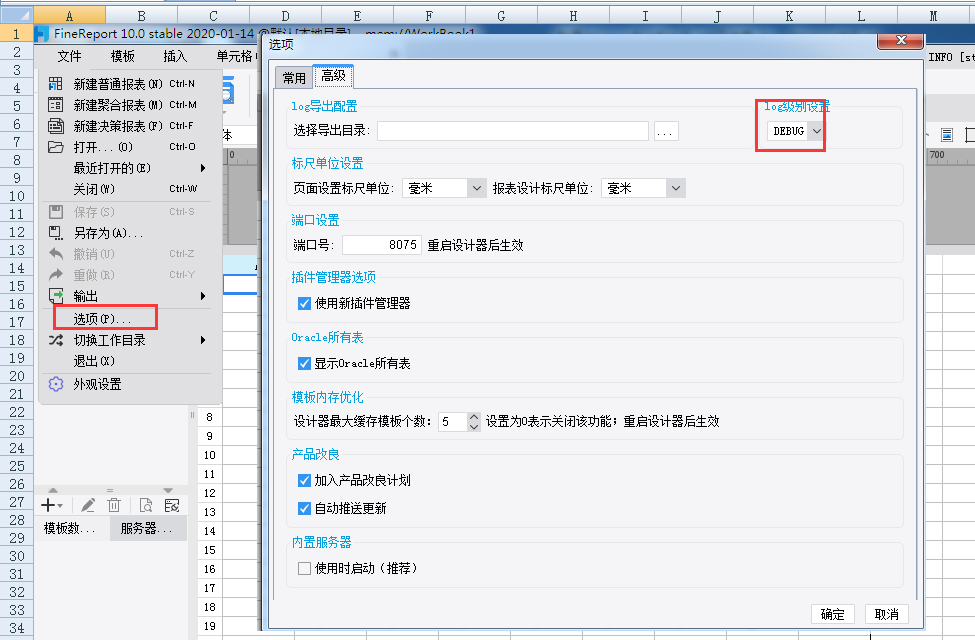
Task: Switch to the 模板数... panel tab
Action: pyautogui.click(x=70, y=529)
